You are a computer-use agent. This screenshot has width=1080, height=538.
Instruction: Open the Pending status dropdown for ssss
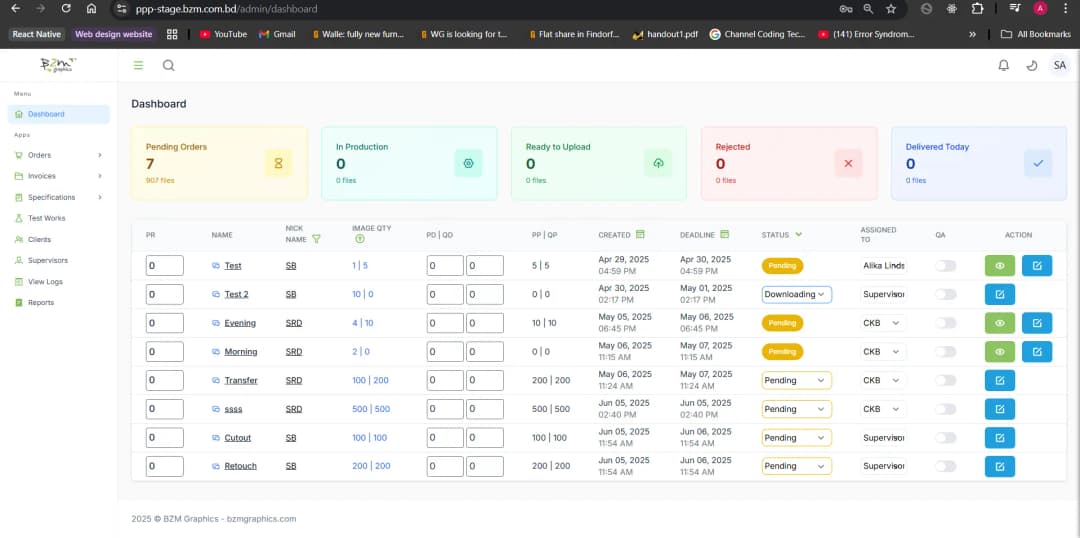pos(796,409)
